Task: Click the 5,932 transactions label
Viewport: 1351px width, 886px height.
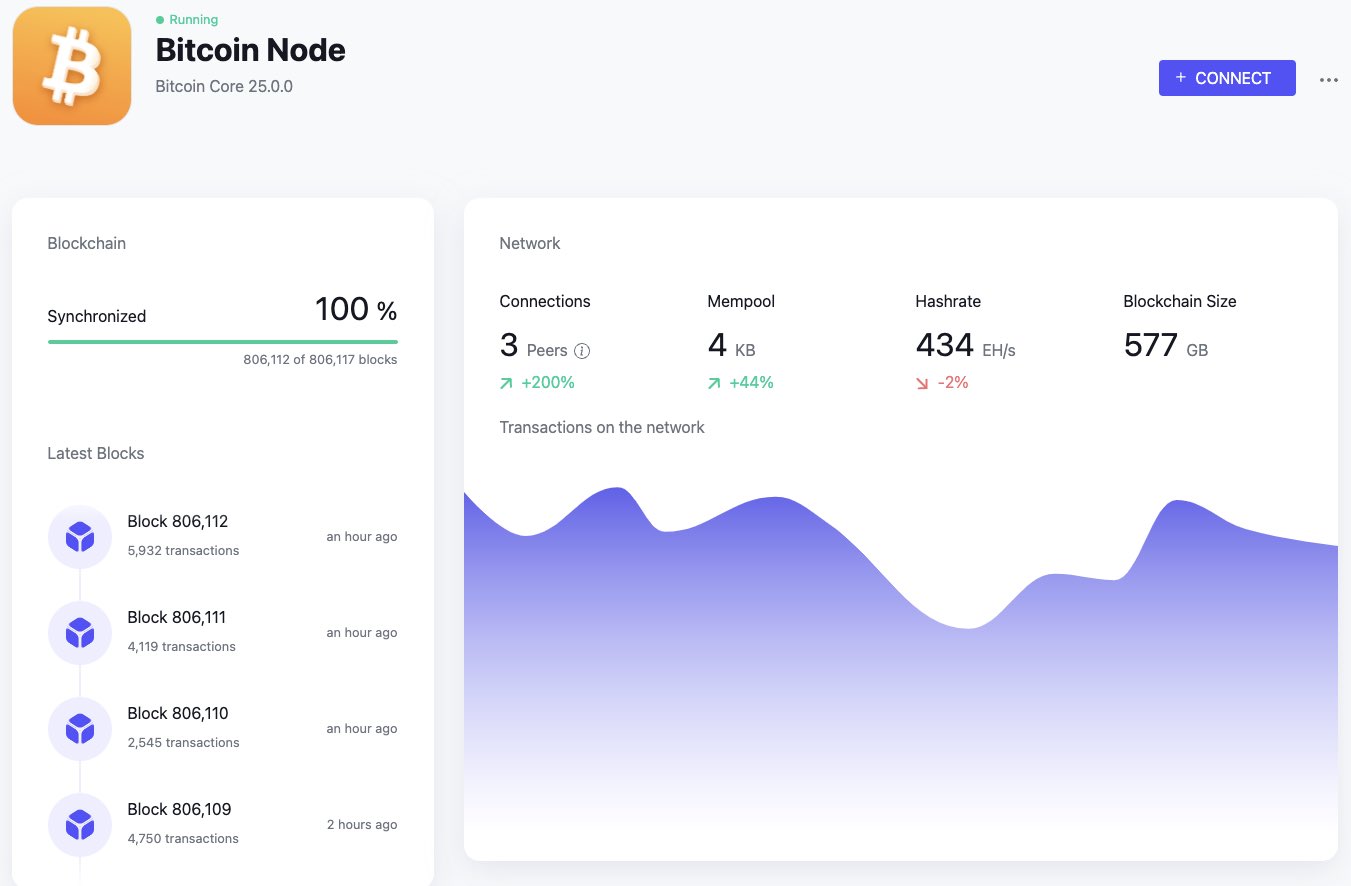Action: pos(183,550)
